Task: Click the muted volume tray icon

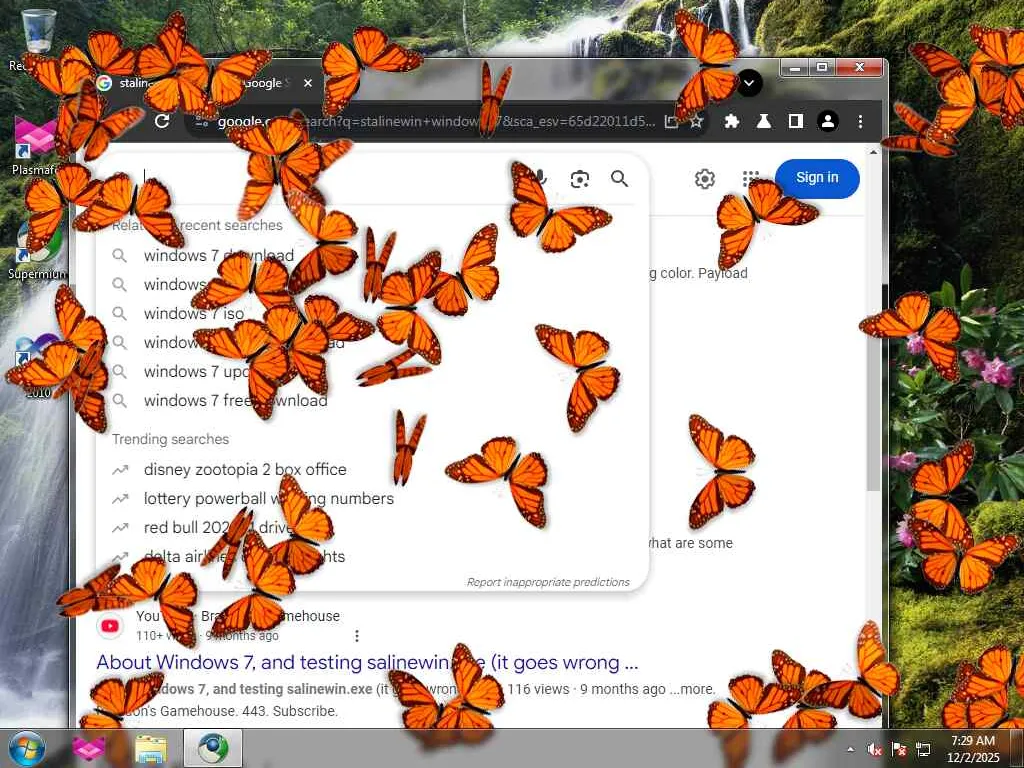Action: click(874, 750)
